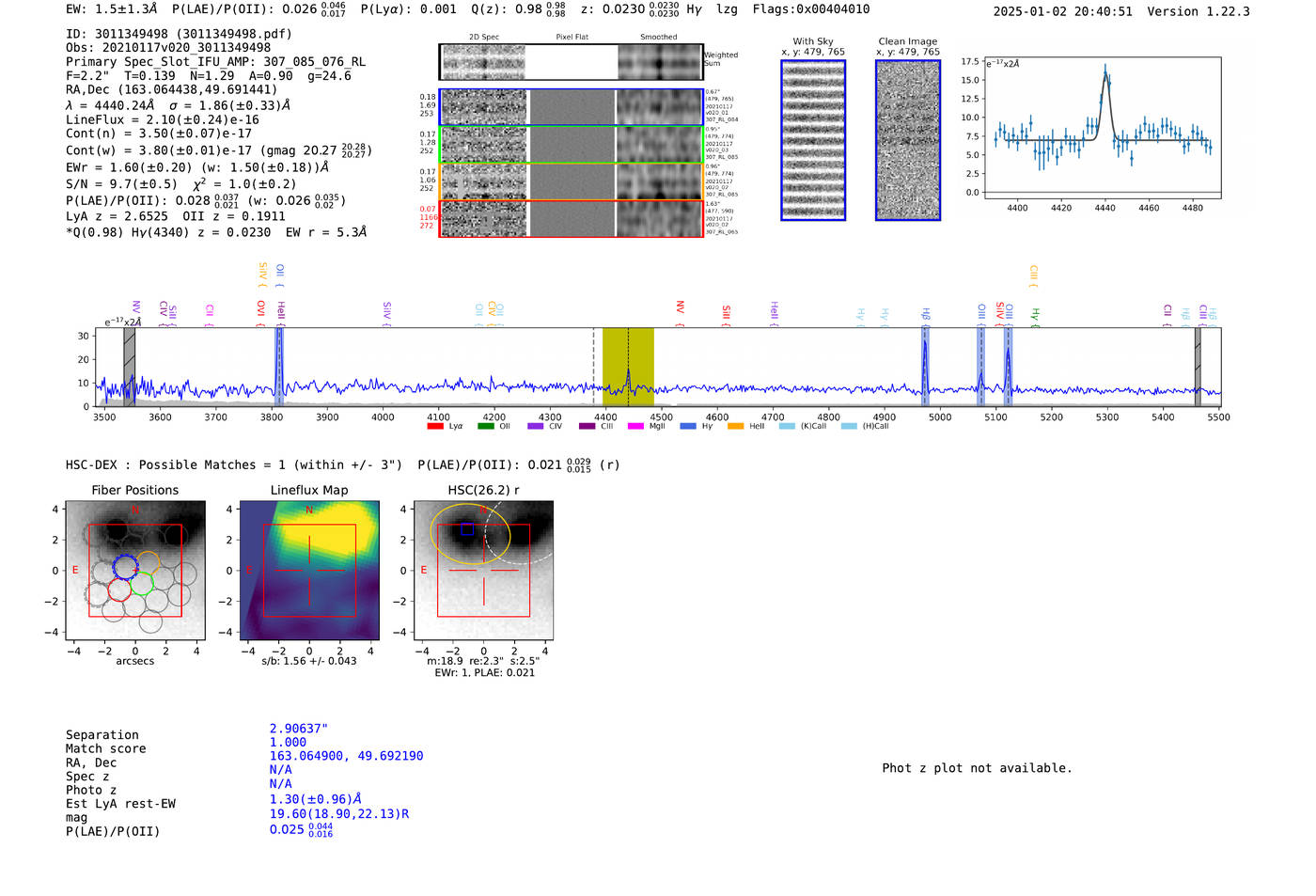Click the red Lyα legend swatch
1316x896 pixels.
[x=435, y=426]
